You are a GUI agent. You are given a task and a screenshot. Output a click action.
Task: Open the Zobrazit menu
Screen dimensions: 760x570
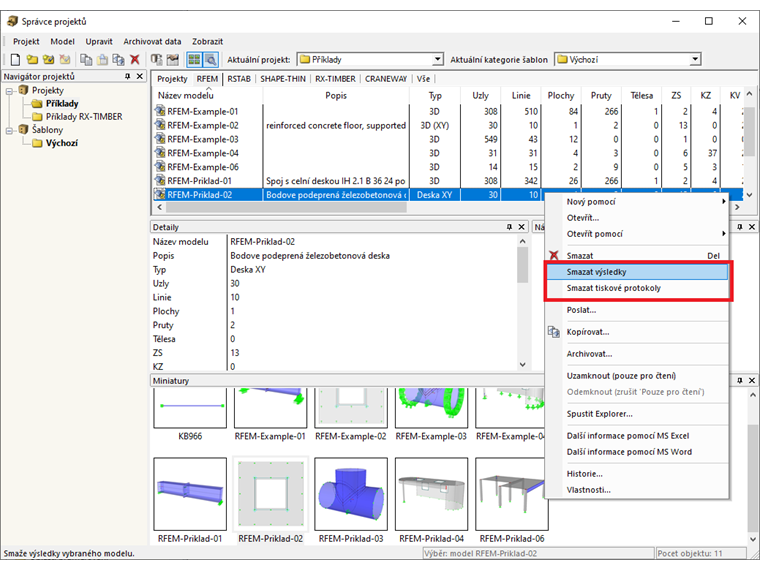coord(207,42)
